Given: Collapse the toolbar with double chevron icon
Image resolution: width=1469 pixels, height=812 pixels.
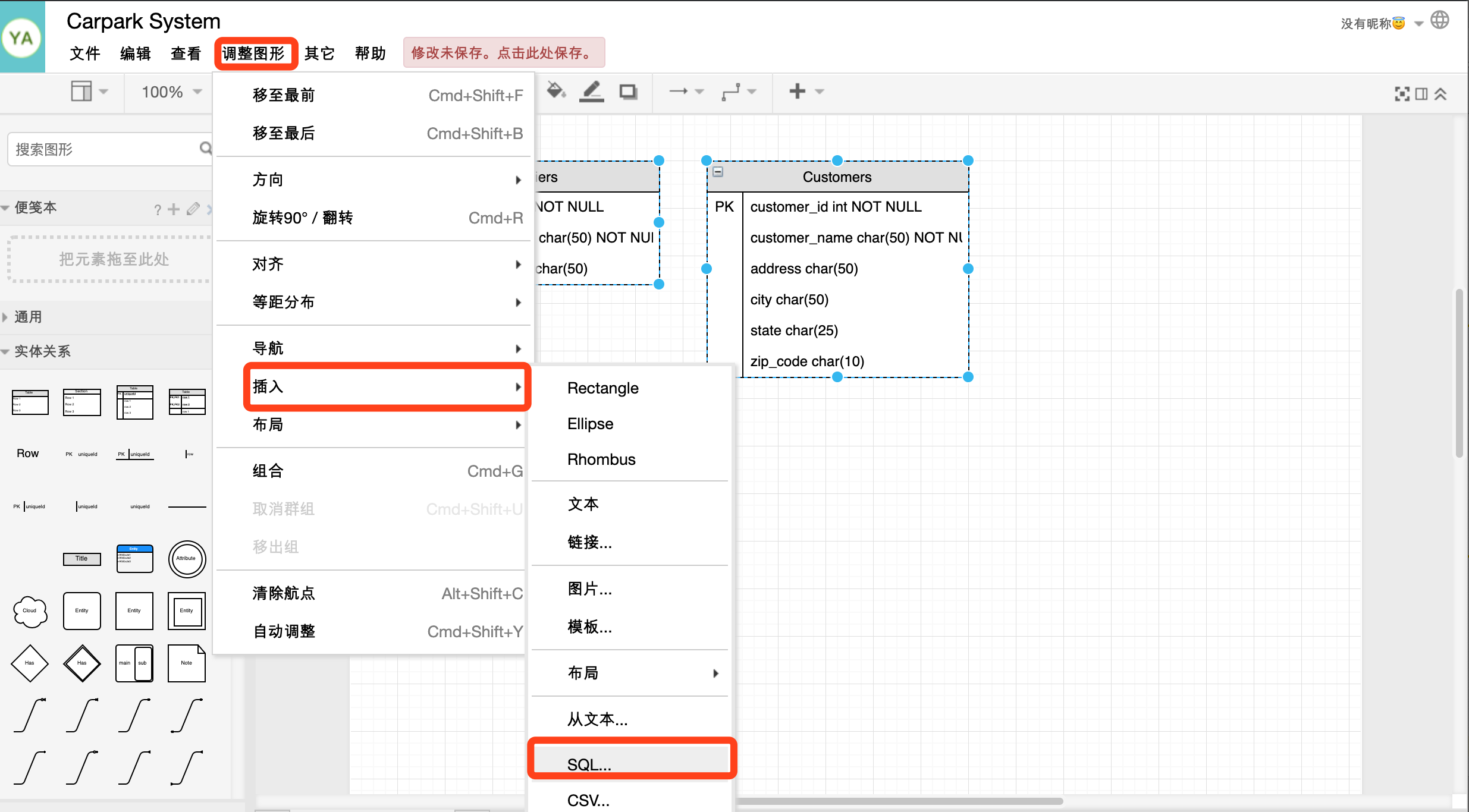Looking at the screenshot, I should (1440, 93).
